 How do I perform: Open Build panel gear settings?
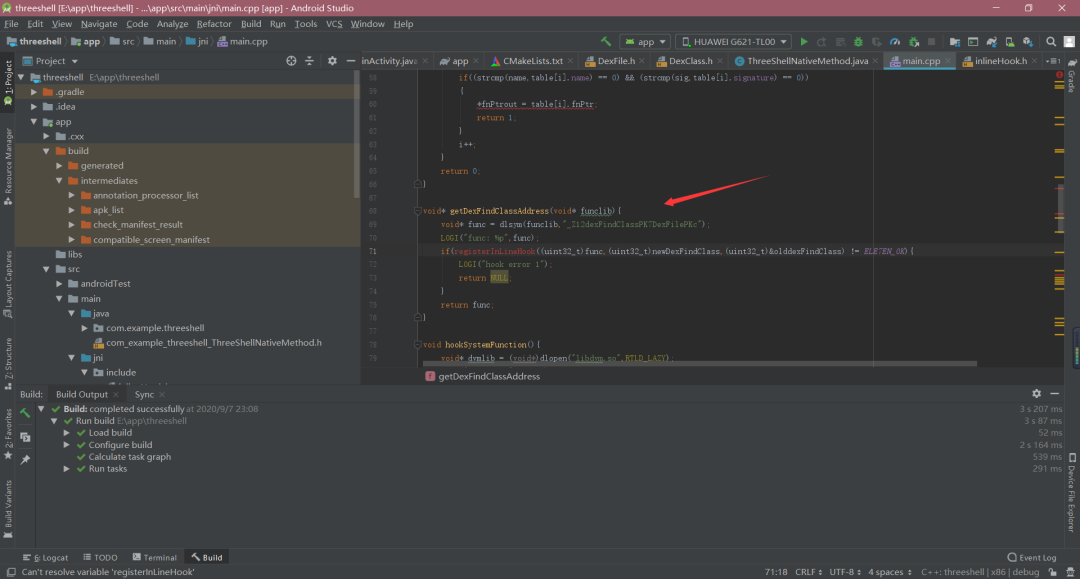coord(1037,394)
